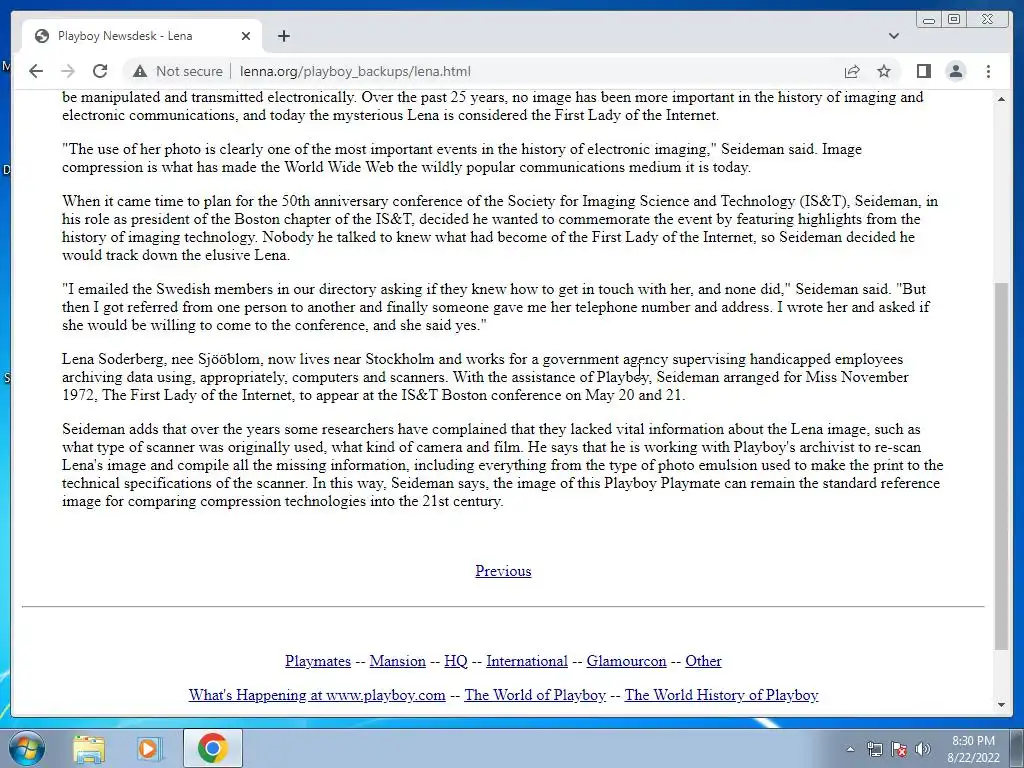
Task: Click the Not secure warning icon
Action: (x=140, y=71)
